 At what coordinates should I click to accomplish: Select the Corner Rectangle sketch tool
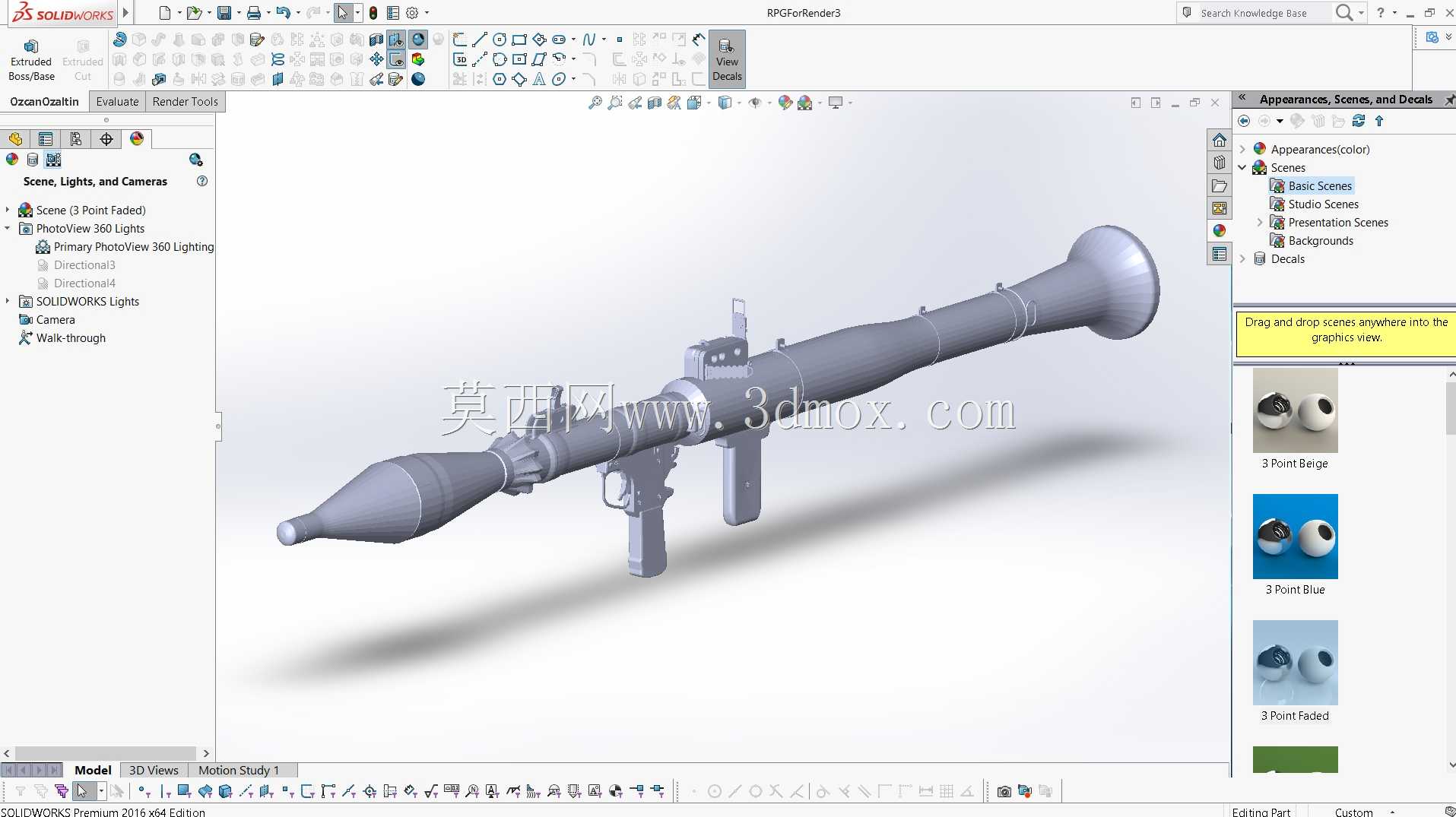(519, 40)
